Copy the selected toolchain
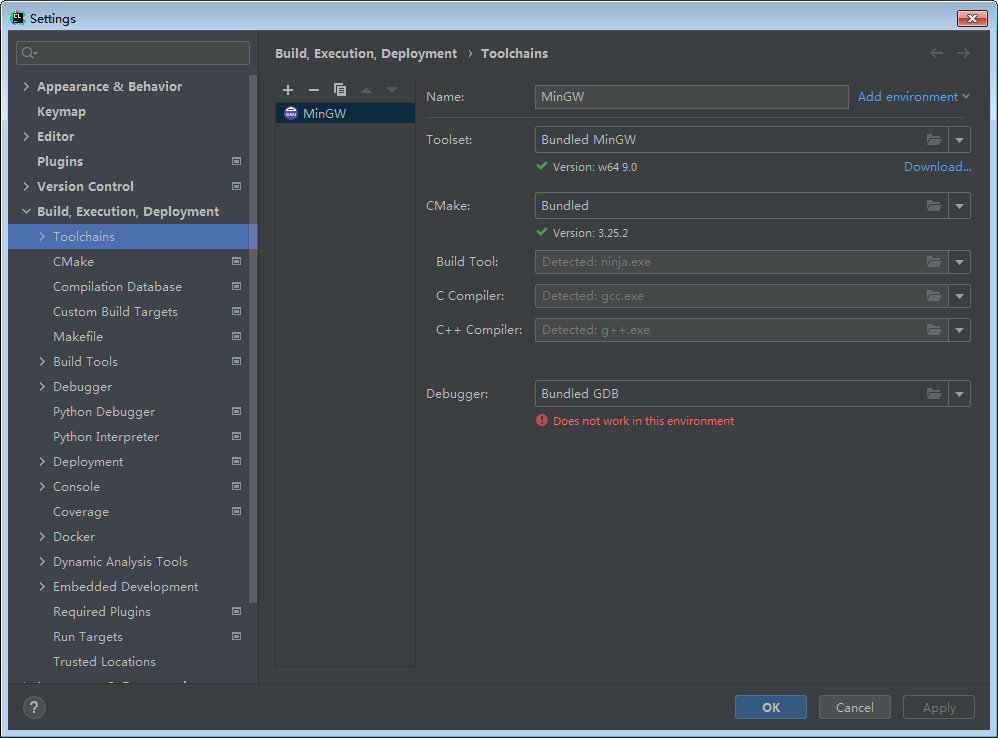Viewport: 998px width, 738px height. click(340, 90)
